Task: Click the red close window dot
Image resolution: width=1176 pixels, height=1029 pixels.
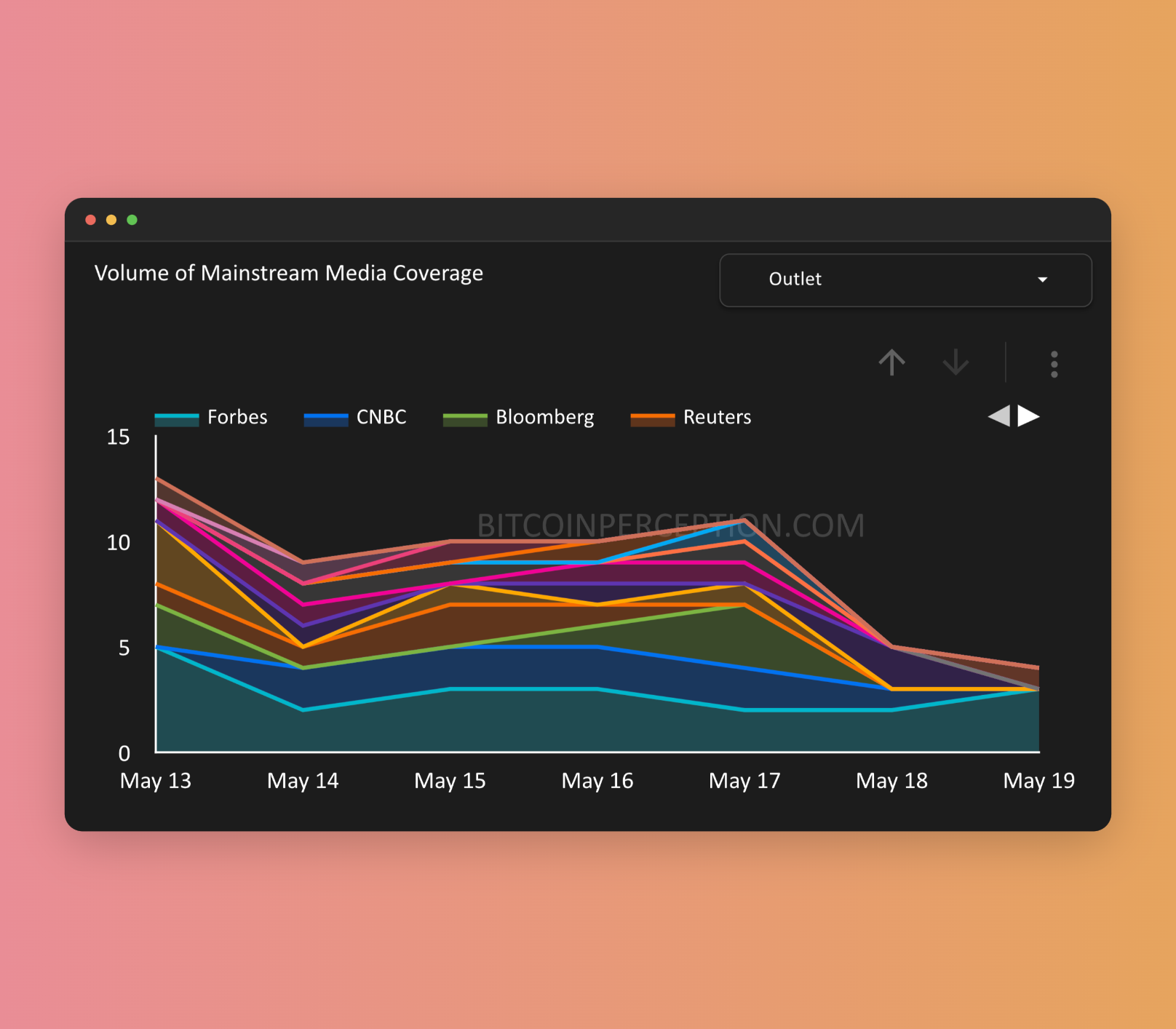Action: click(91, 220)
